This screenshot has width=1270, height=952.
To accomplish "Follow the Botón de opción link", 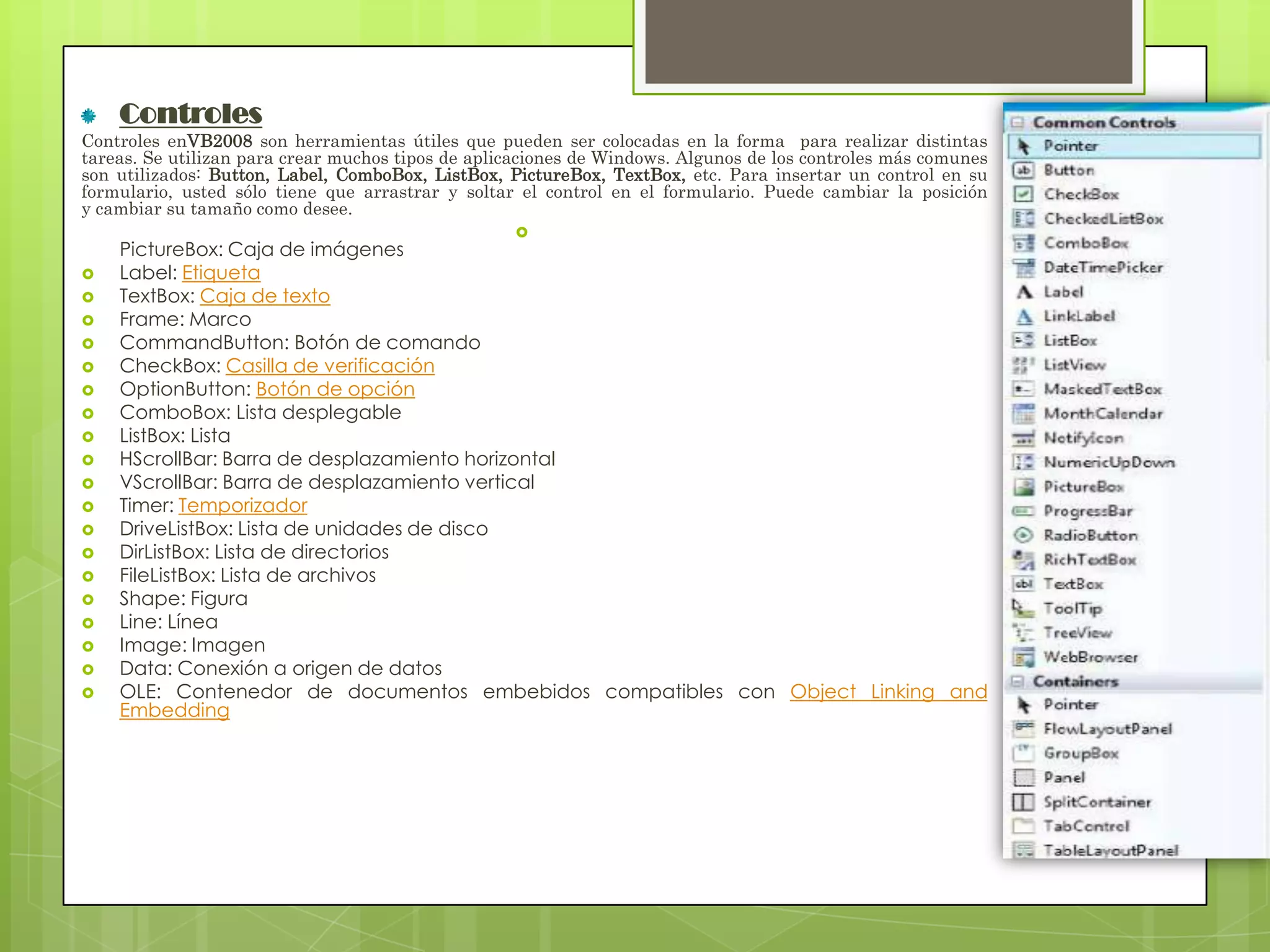I will (x=335, y=389).
